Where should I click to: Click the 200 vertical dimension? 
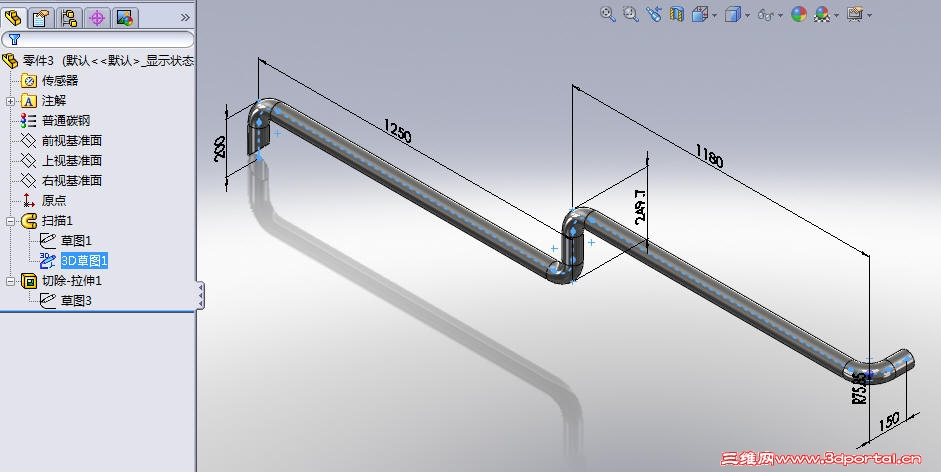click(220, 147)
